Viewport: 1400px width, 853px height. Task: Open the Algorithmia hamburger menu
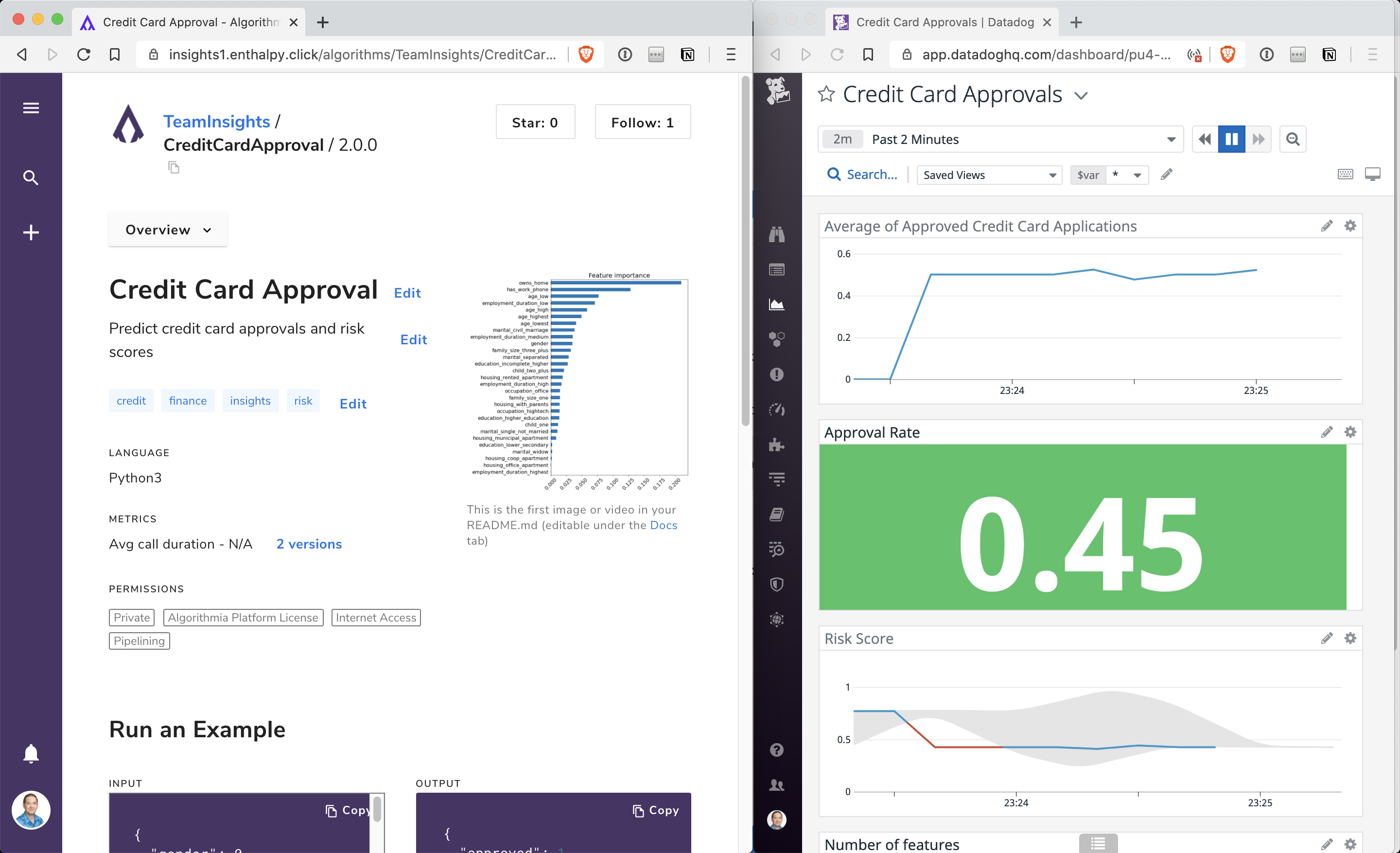click(x=31, y=107)
